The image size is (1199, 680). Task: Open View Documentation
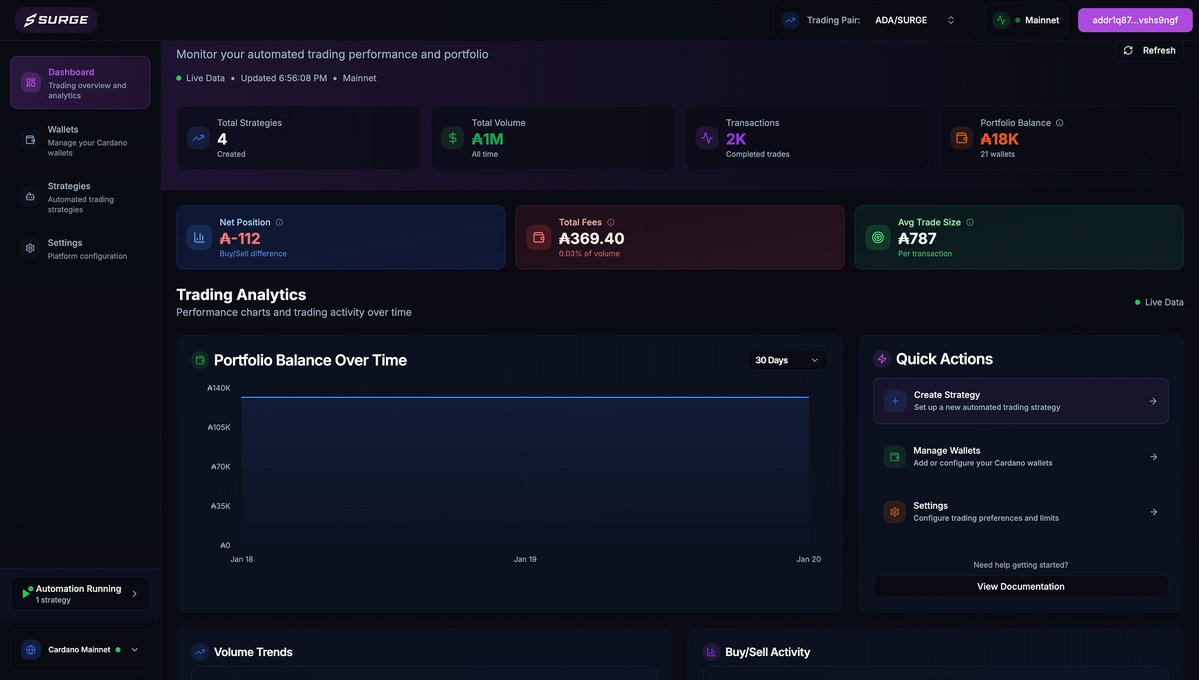click(1021, 584)
